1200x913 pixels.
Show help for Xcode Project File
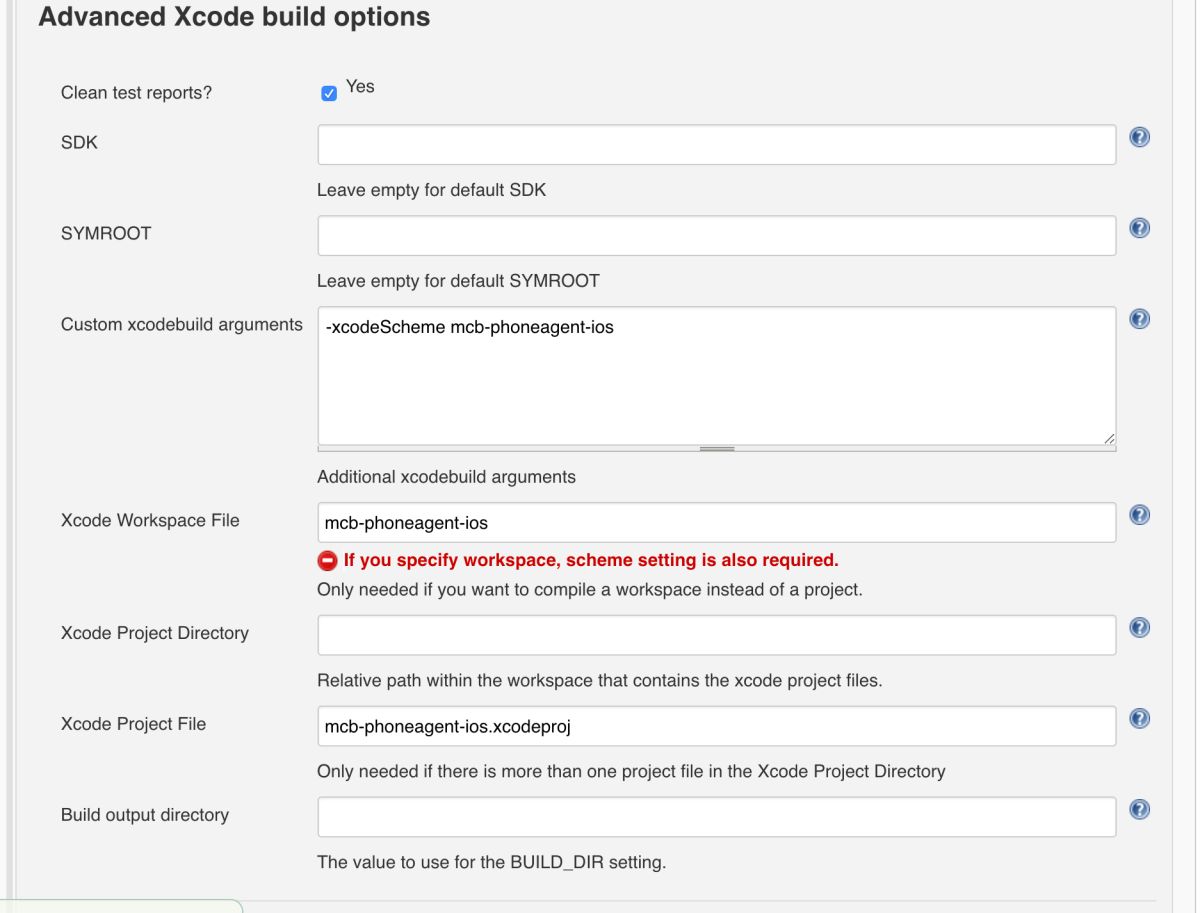coord(1139,719)
